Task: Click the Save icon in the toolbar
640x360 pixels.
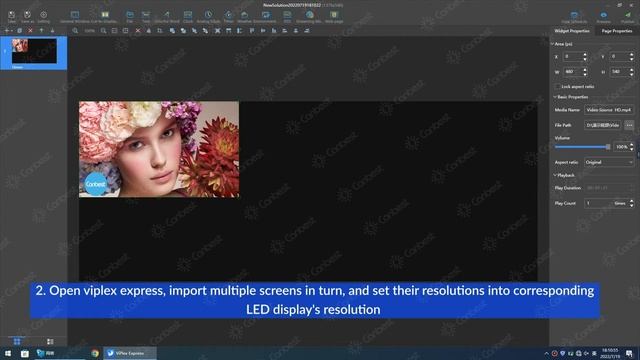Action: pyautogui.click(x=11, y=16)
